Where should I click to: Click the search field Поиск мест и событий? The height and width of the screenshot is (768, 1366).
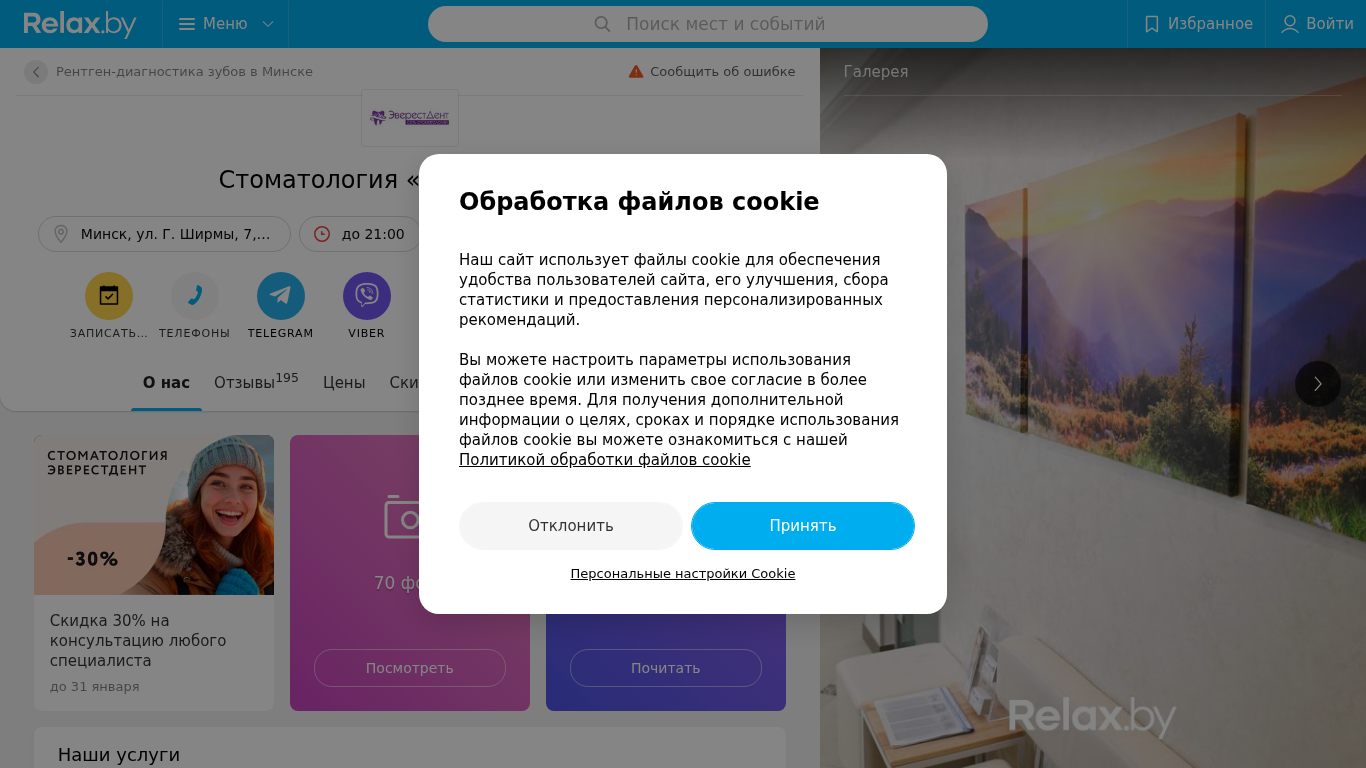point(708,24)
